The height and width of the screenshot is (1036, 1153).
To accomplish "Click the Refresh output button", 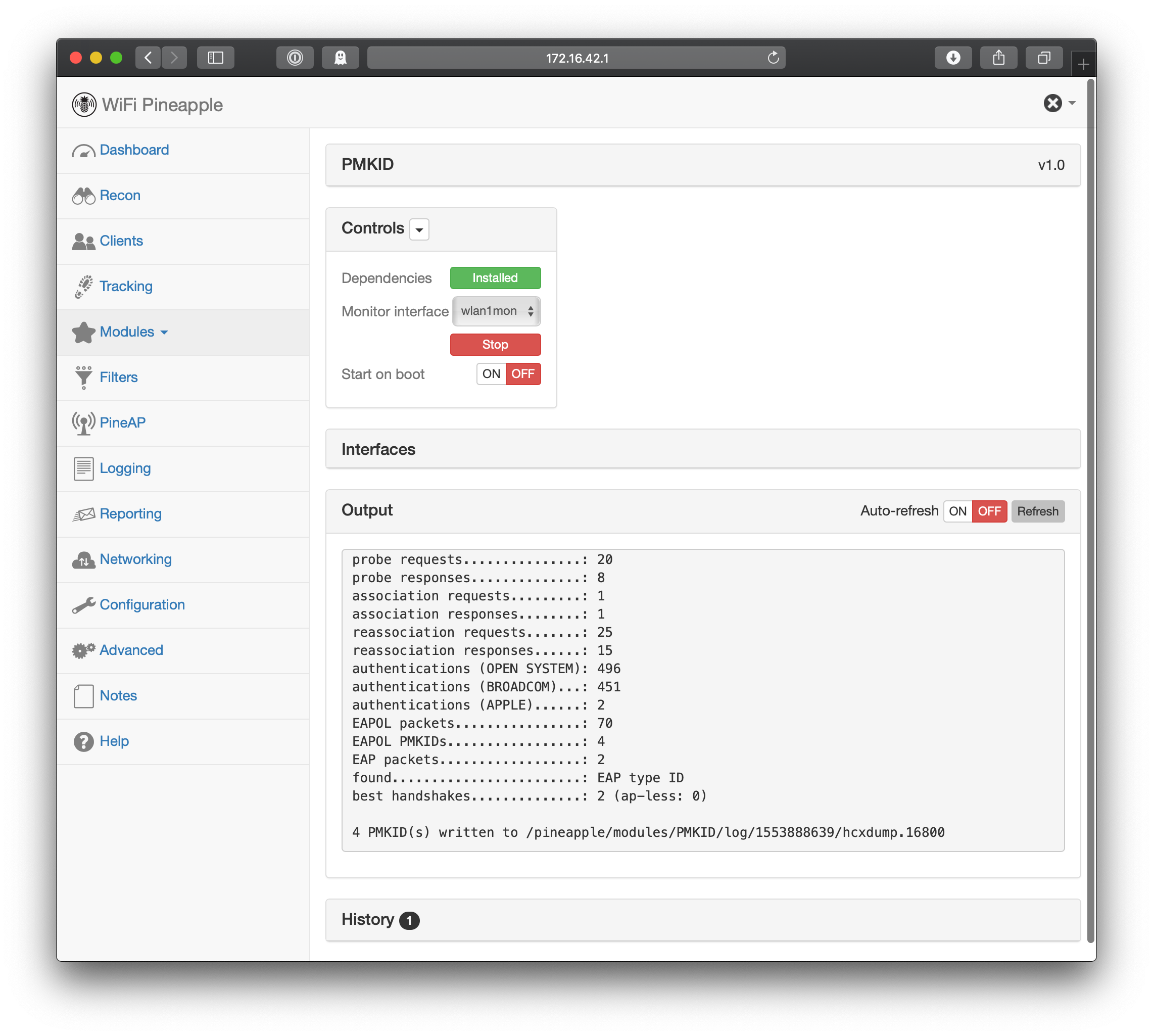I will (1037, 511).
